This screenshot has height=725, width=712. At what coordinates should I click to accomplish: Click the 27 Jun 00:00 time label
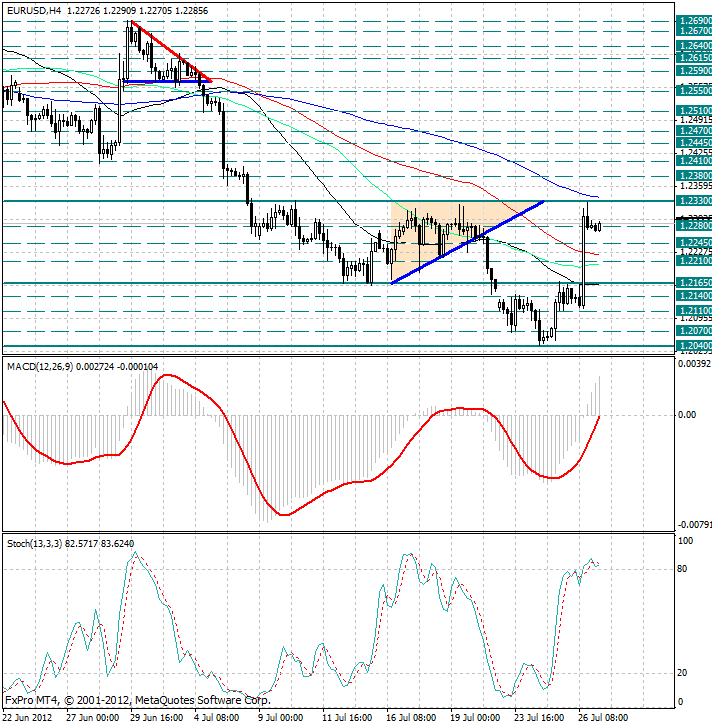click(x=92, y=718)
